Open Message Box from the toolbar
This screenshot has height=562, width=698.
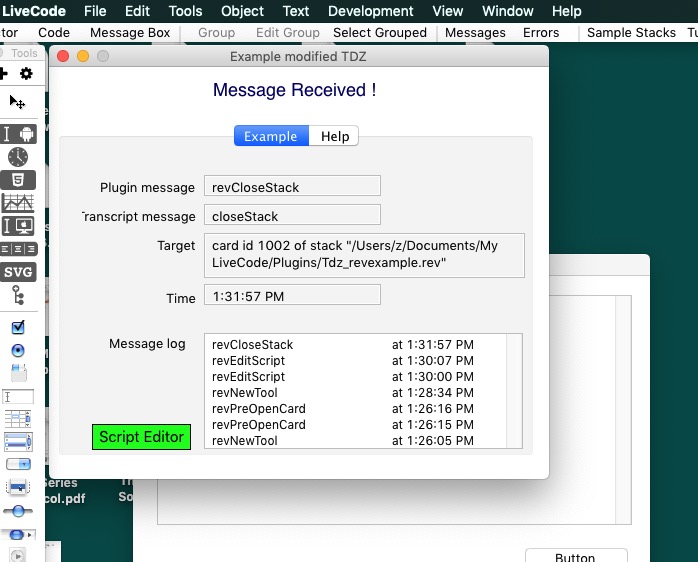[130, 32]
